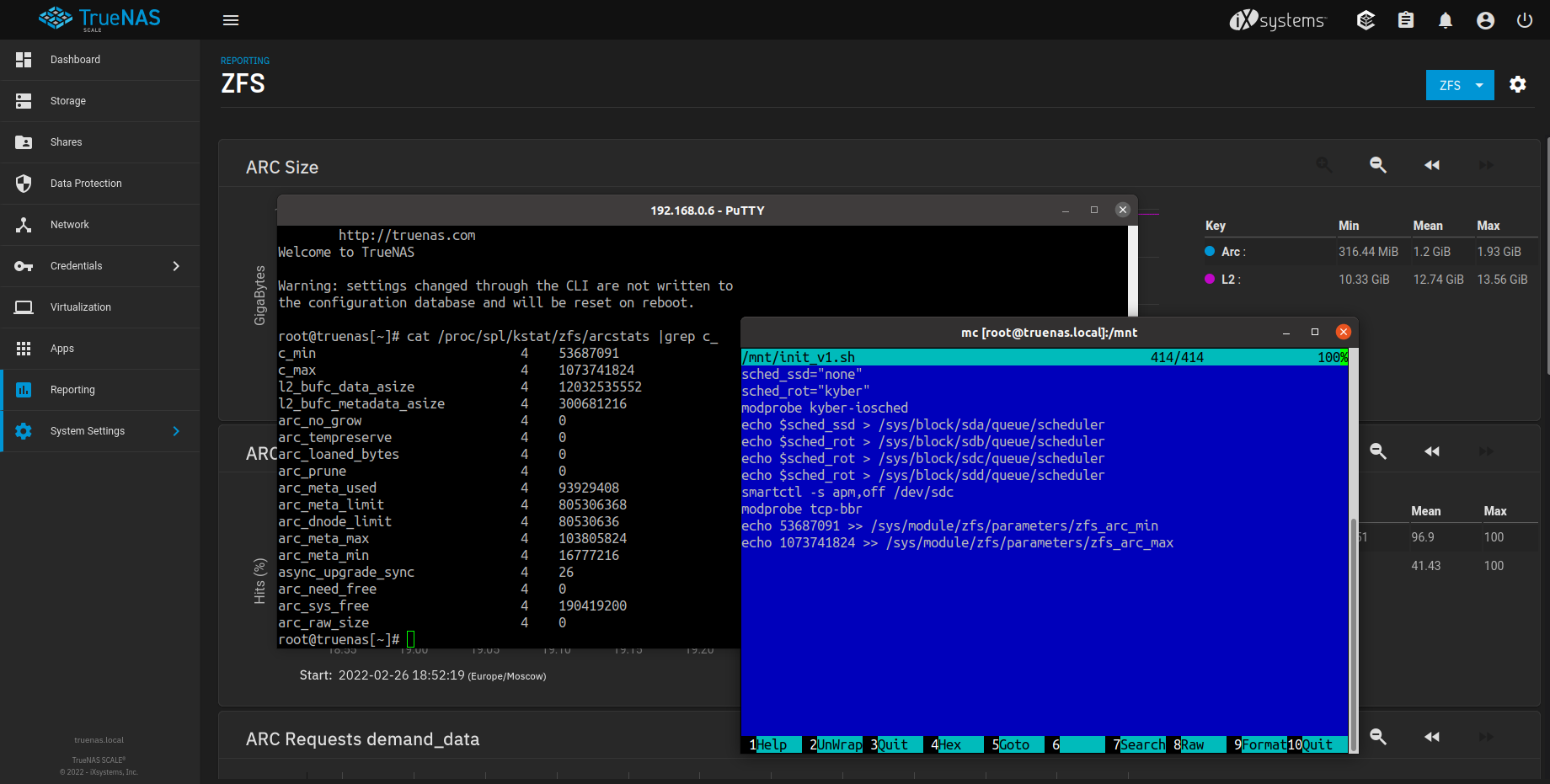Open the power menu icon
Screen dimensions: 1550x784
tap(1525, 20)
